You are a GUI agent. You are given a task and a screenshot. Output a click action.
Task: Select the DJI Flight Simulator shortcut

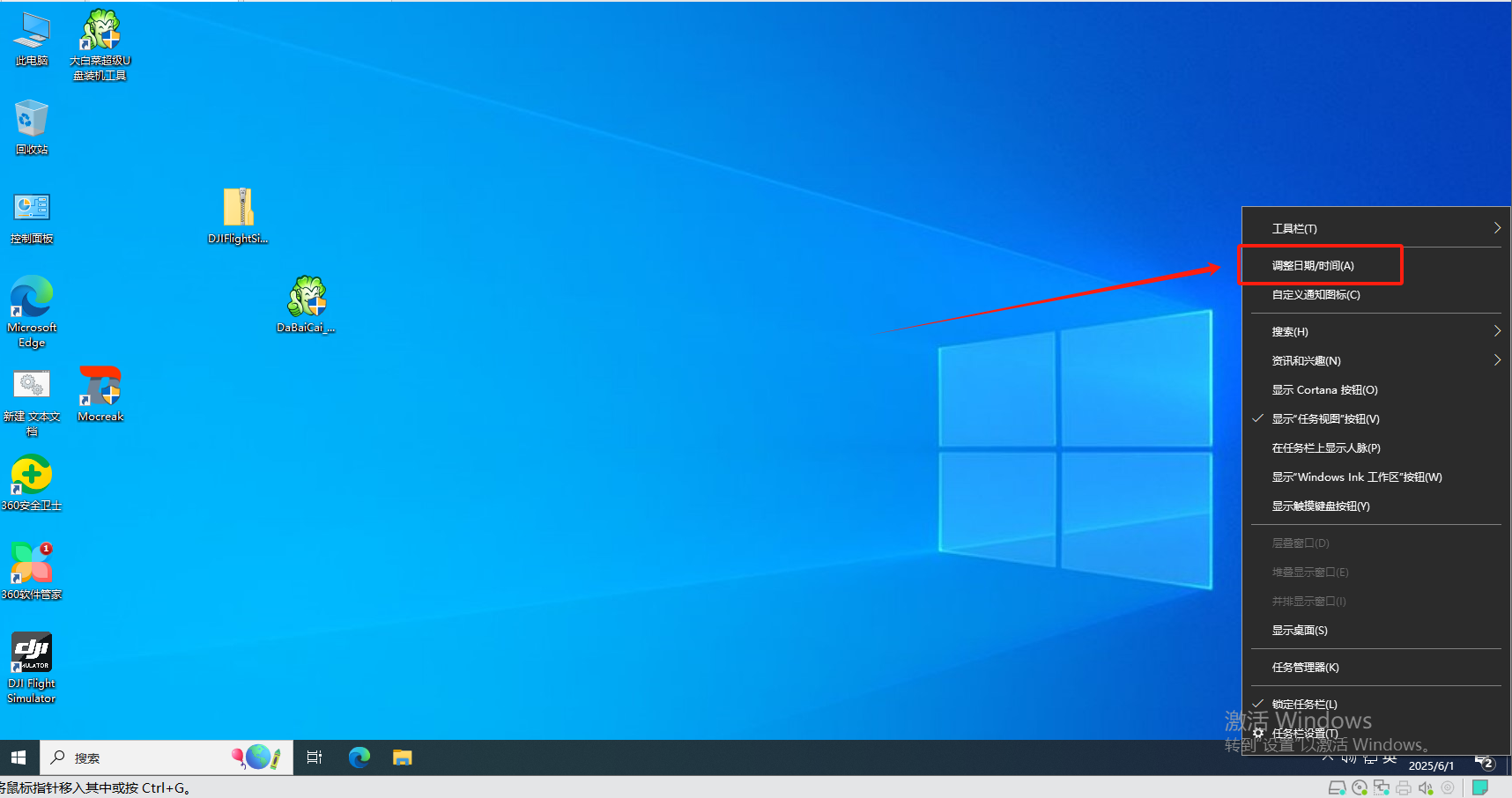tap(32, 668)
